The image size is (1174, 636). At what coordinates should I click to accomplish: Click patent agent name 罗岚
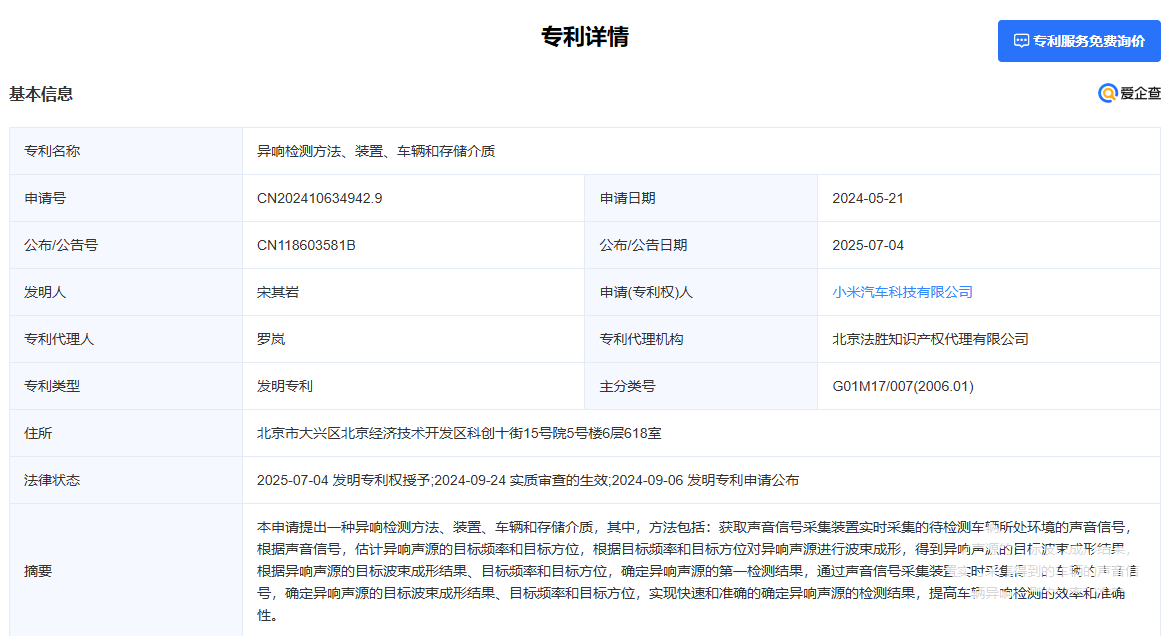271,339
